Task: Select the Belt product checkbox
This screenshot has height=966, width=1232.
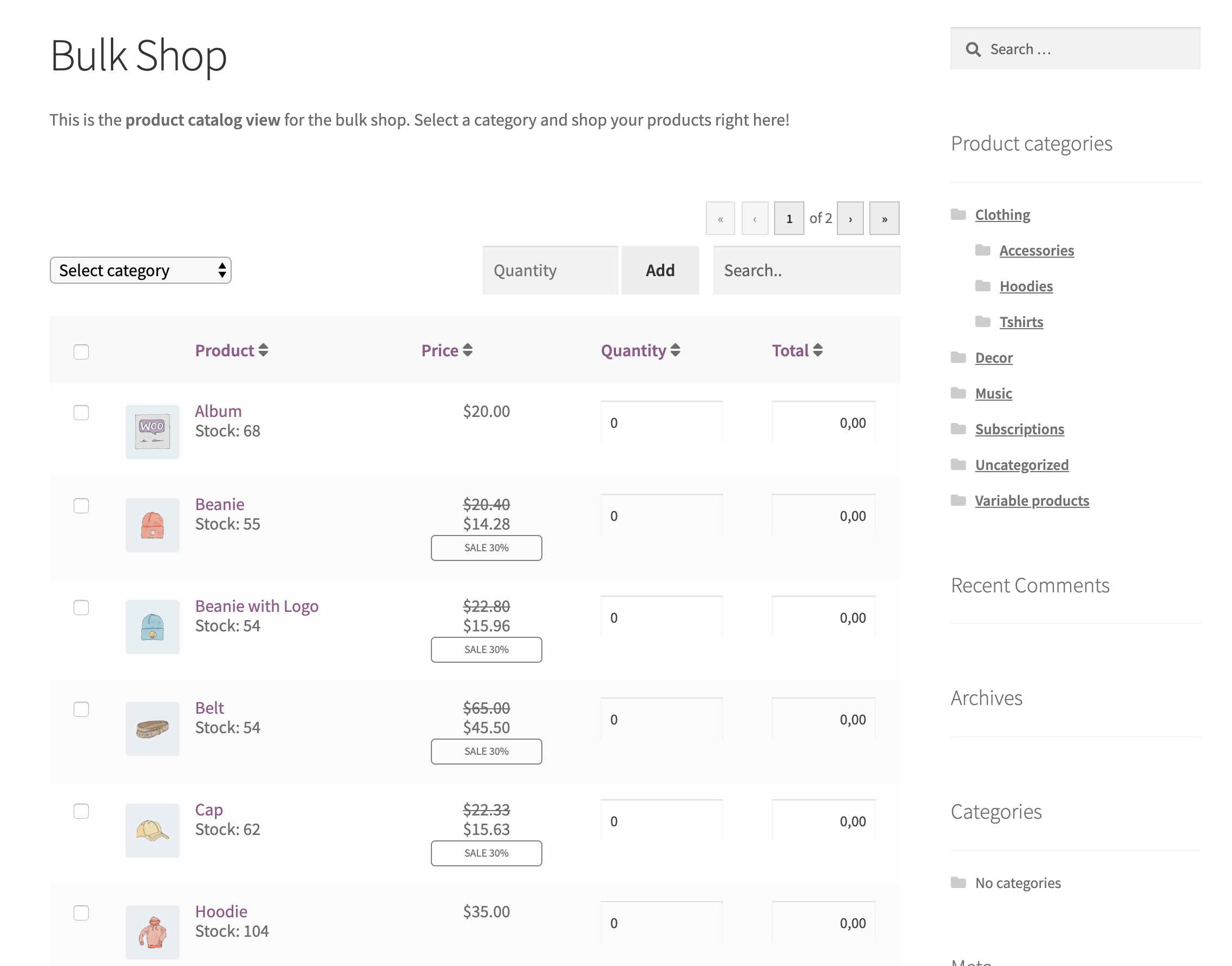Action: click(x=81, y=709)
